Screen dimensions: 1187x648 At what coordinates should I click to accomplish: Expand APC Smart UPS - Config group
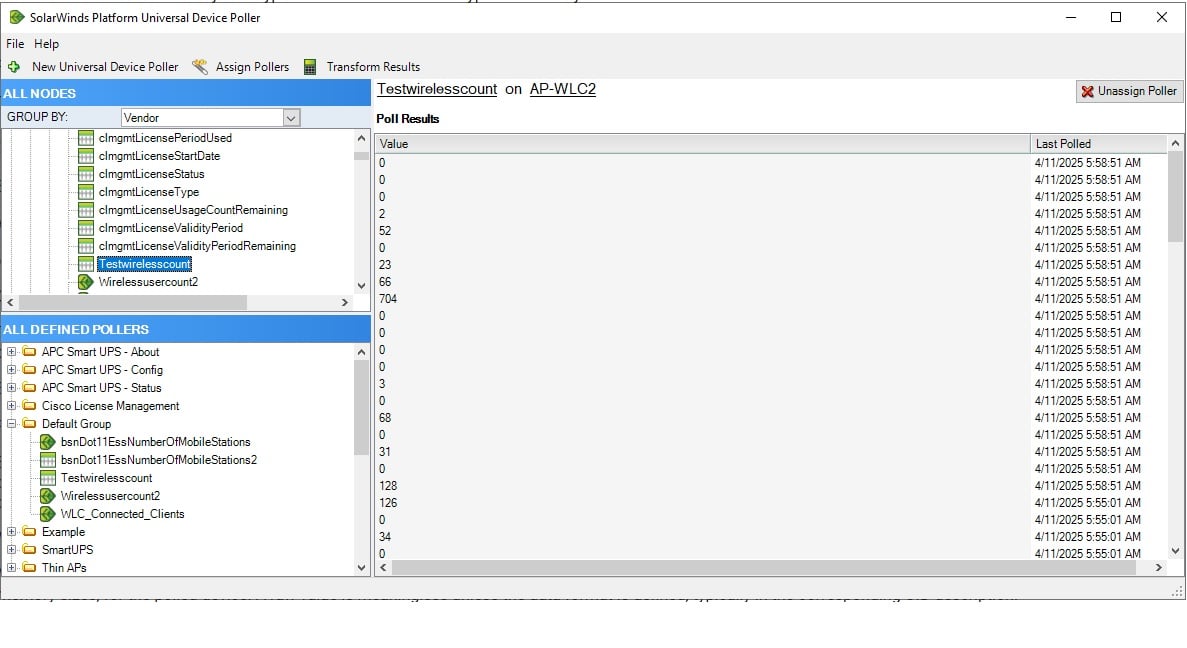(11, 369)
